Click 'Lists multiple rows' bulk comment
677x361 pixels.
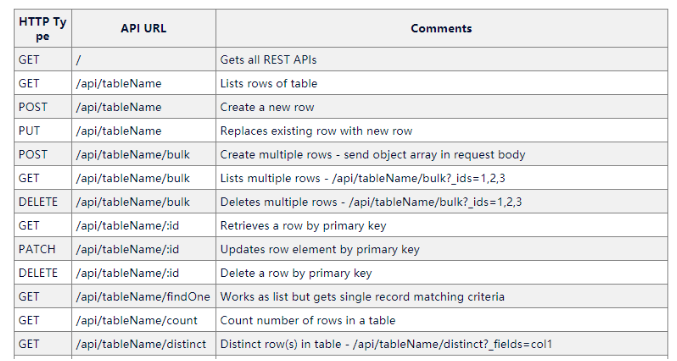[x=362, y=178]
